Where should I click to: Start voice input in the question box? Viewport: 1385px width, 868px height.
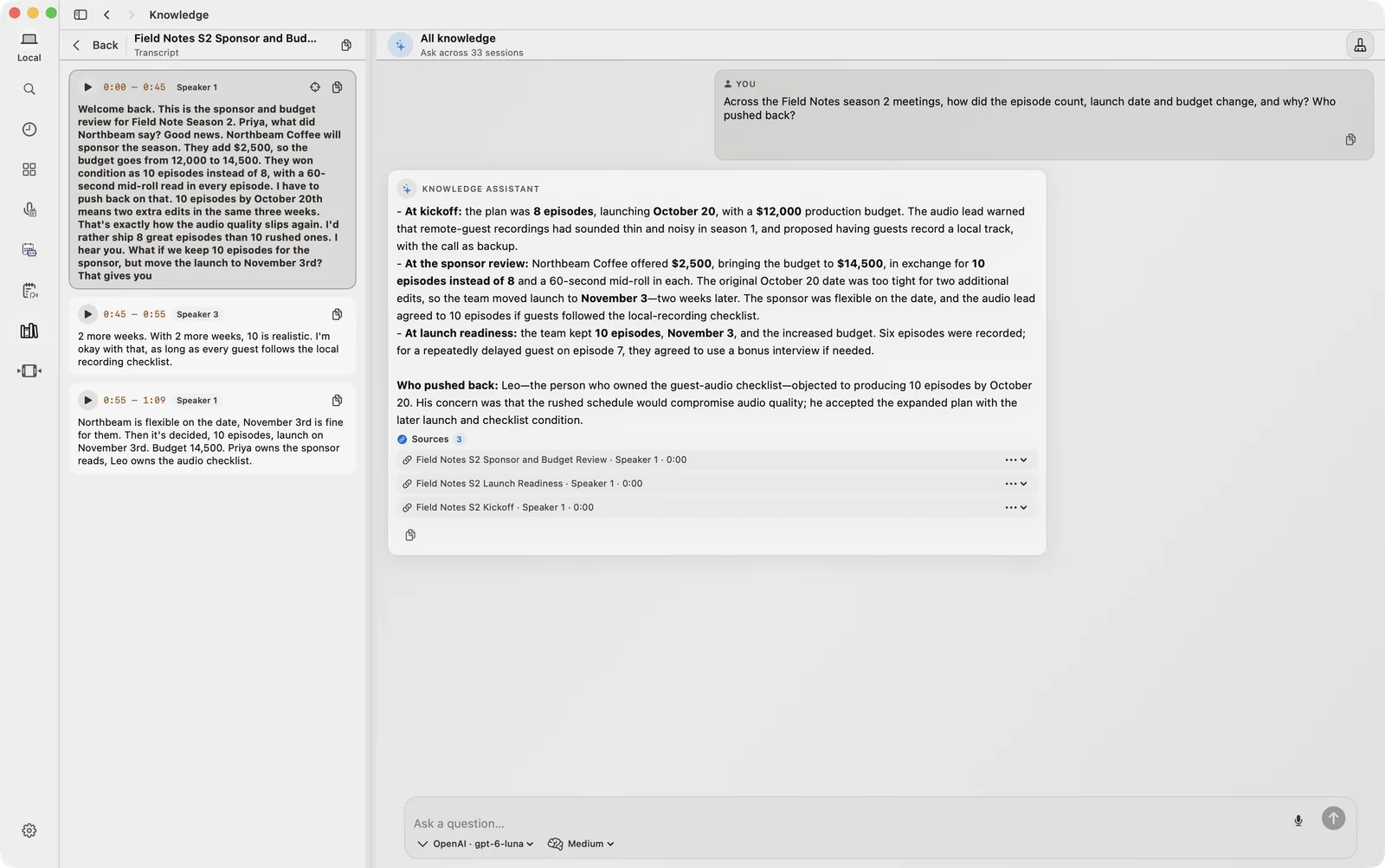(1298, 820)
